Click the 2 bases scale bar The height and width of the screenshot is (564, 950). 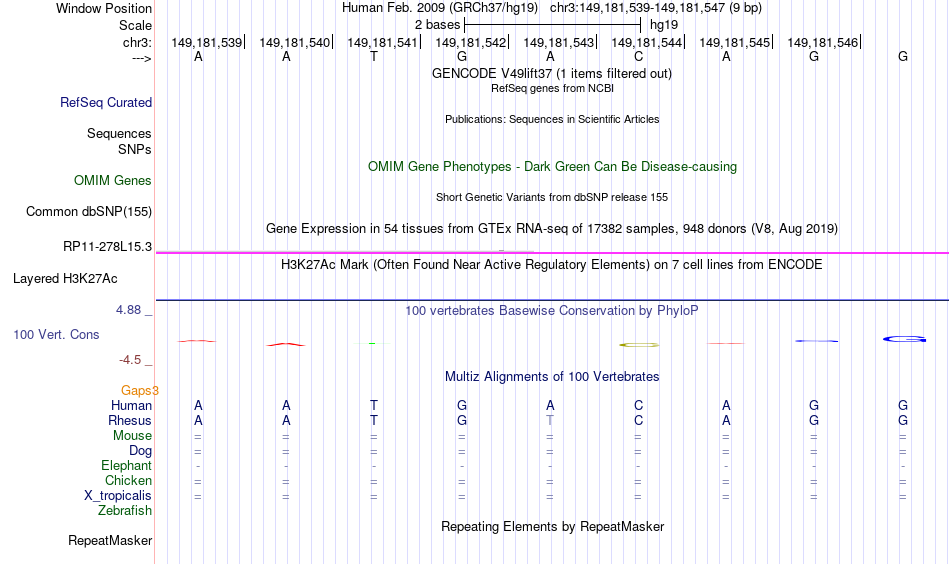pyautogui.click(x=552, y=25)
